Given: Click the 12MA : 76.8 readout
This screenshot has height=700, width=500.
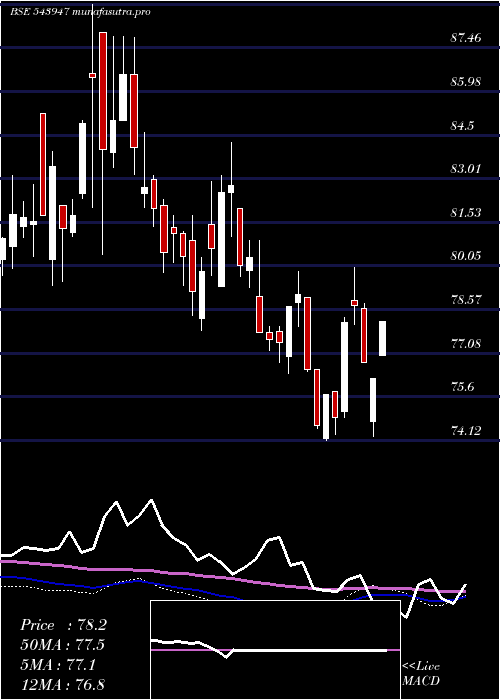Looking at the screenshot, I should (x=63, y=685).
